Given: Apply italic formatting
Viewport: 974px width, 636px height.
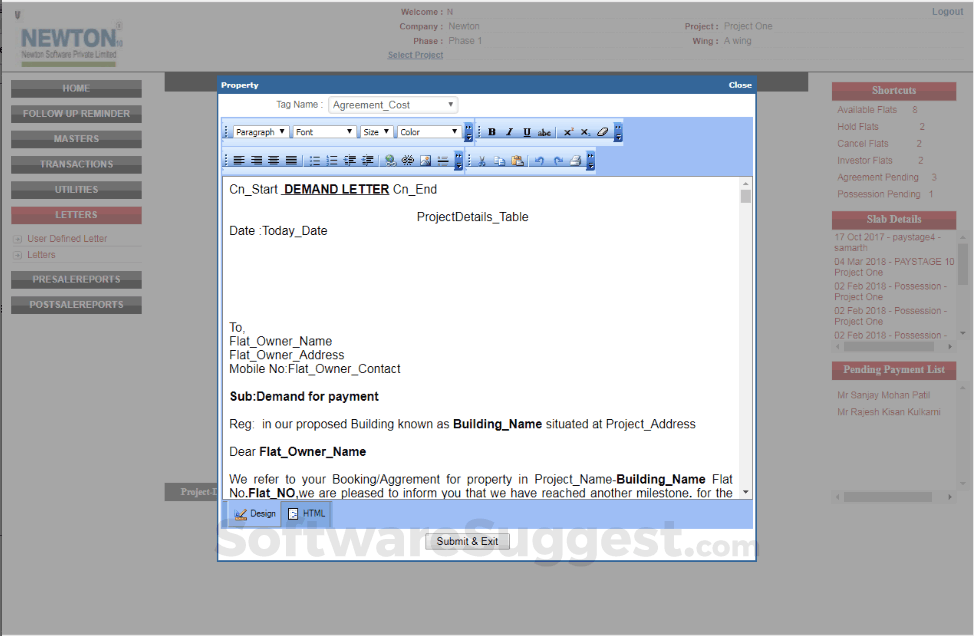Looking at the screenshot, I should coord(507,132).
